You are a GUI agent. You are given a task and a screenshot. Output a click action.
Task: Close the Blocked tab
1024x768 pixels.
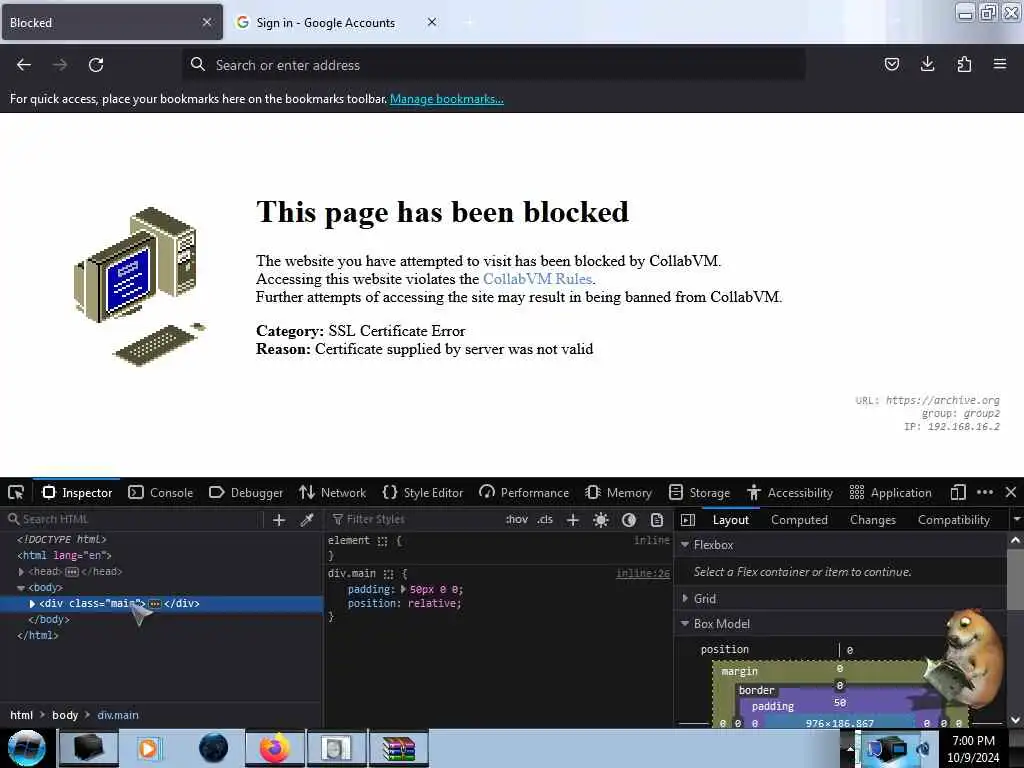206,22
